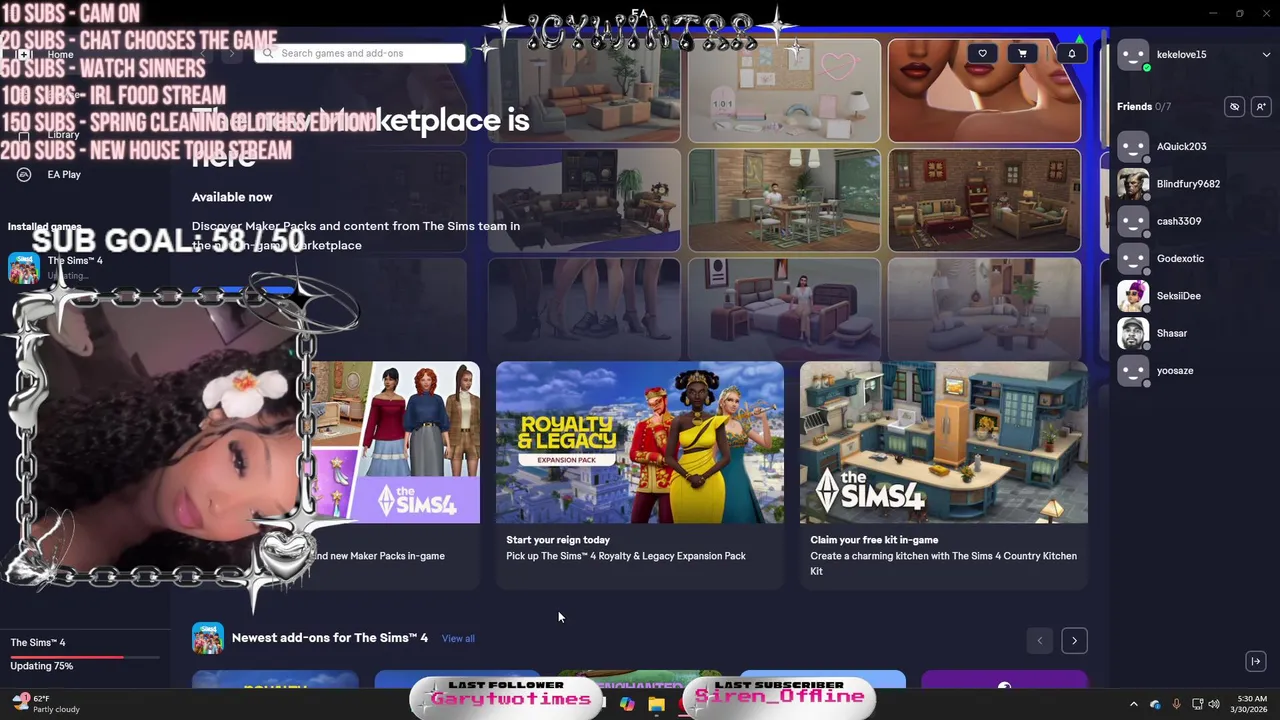Open the Maker Packs Sims 4 thumbnail

point(395,442)
